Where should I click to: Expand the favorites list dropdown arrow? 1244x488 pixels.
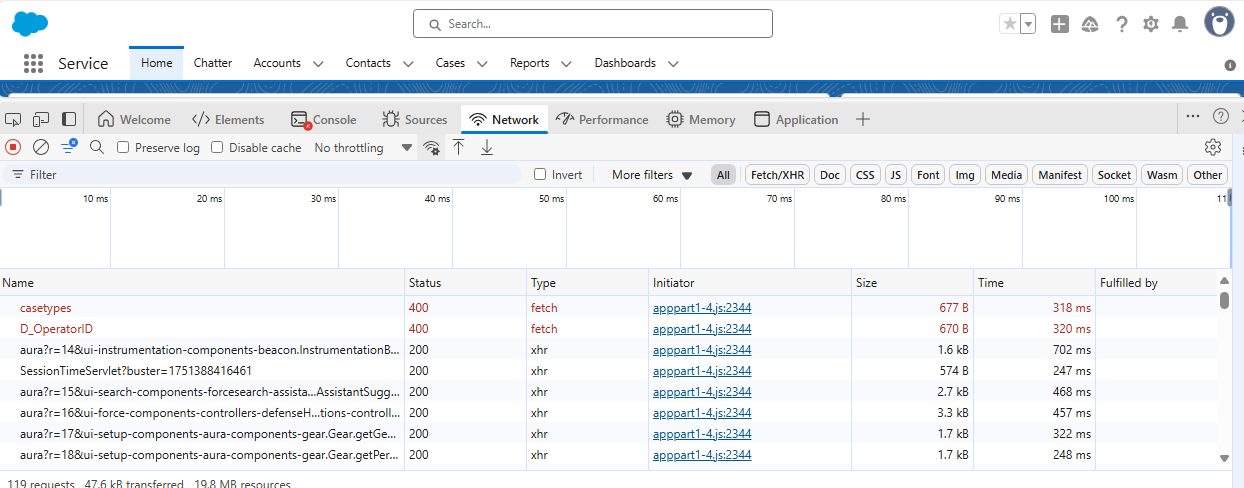pos(1028,23)
